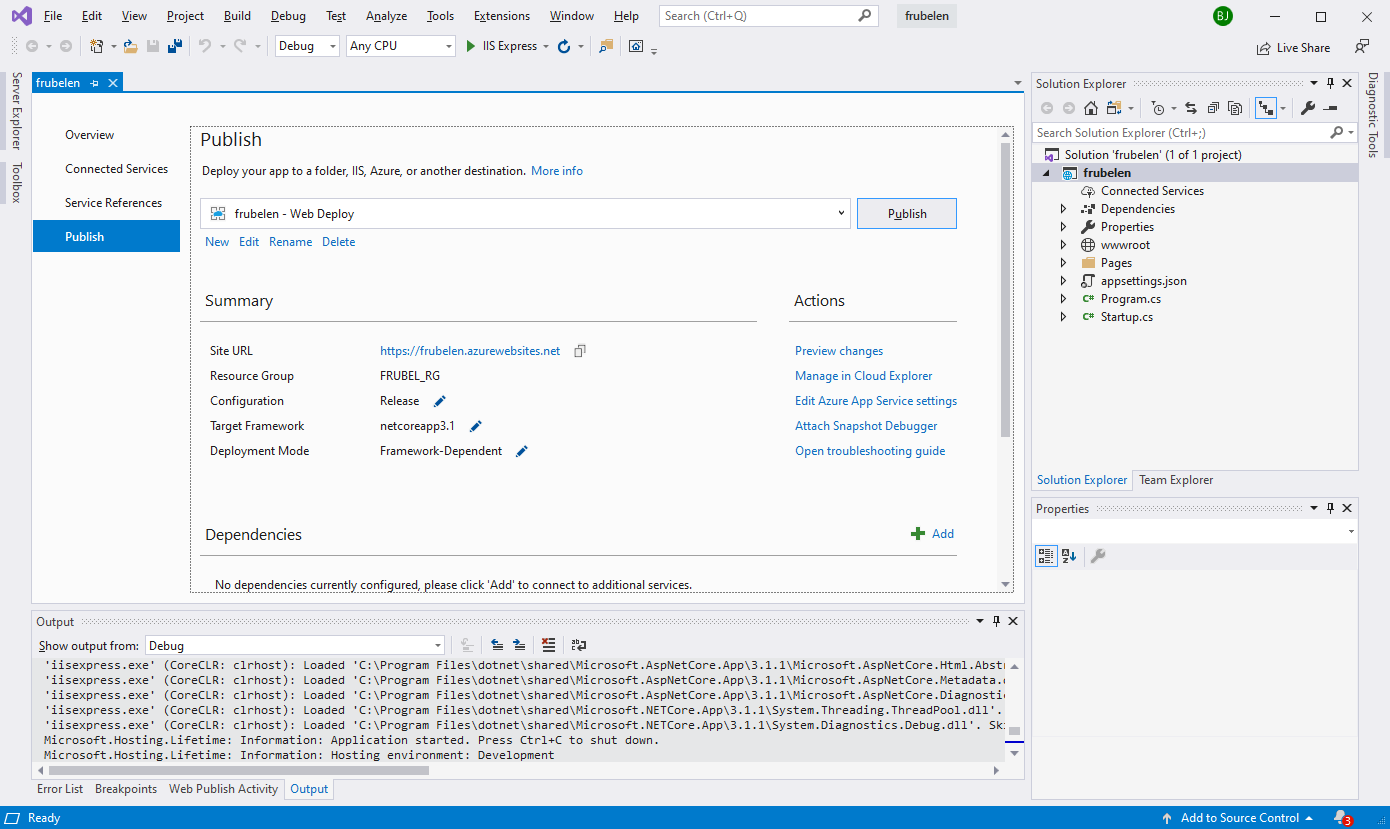The width and height of the screenshot is (1390, 829).
Task: Click the Clear All icon in Output
Action: [548, 646]
